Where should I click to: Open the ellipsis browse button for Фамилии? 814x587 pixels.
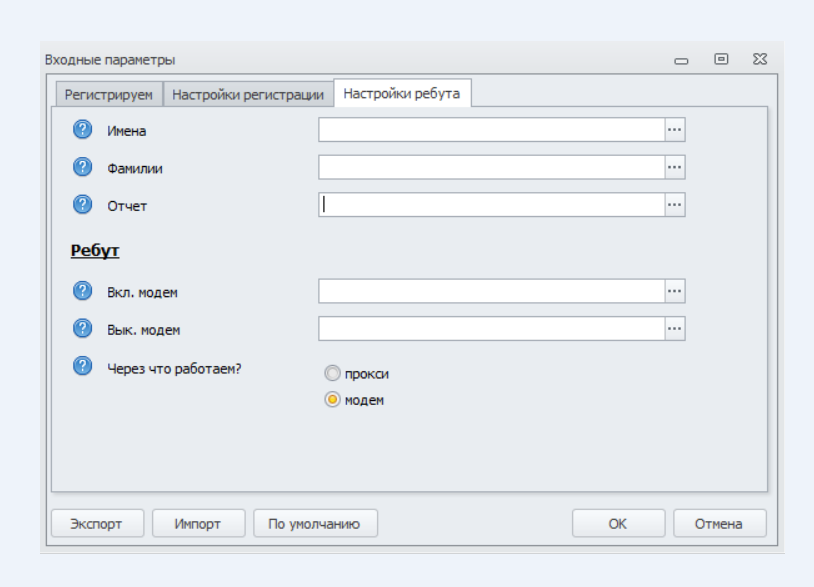click(x=675, y=167)
